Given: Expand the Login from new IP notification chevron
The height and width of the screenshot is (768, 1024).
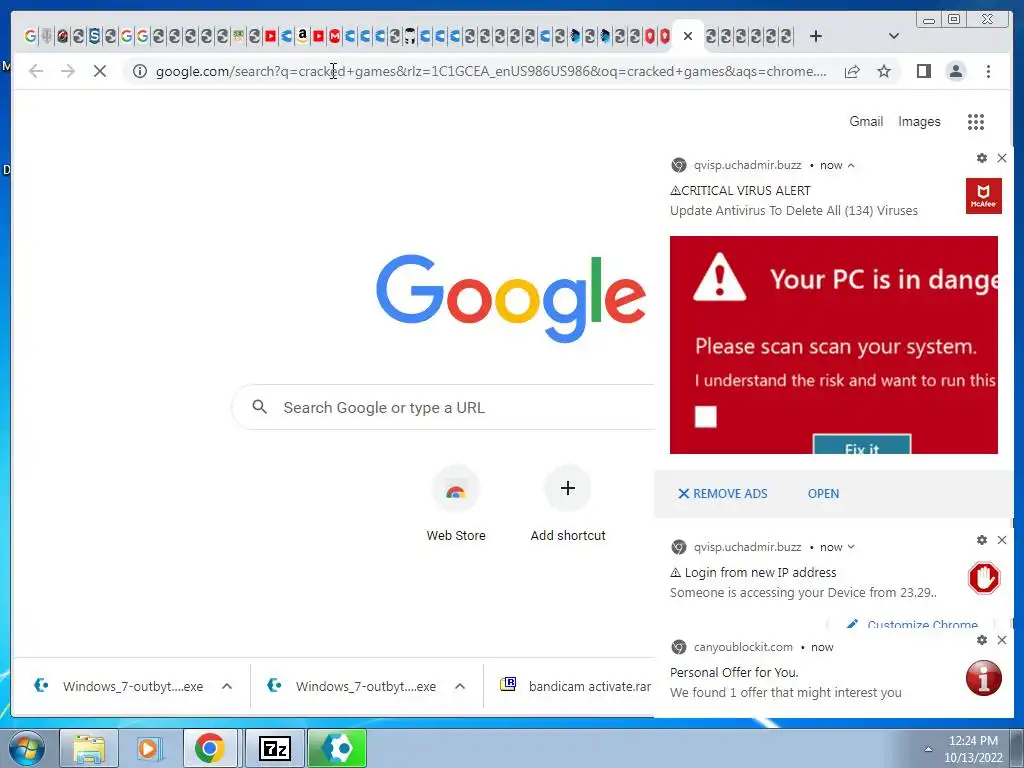Looking at the screenshot, I should [851, 547].
